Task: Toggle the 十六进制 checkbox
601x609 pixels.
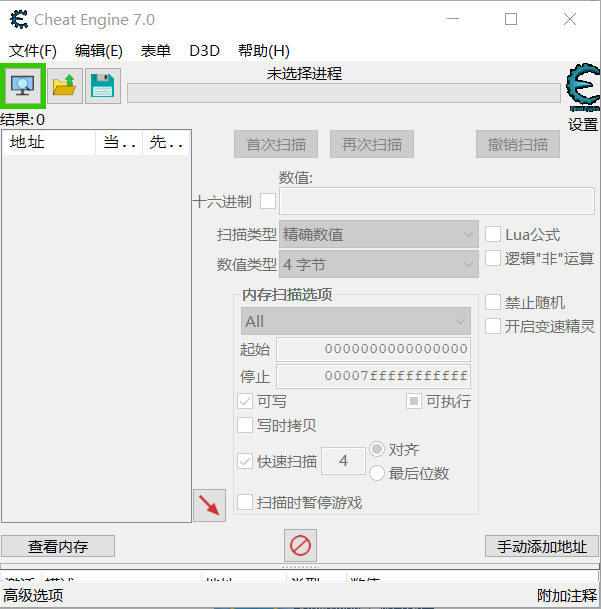Action: coord(268,201)
